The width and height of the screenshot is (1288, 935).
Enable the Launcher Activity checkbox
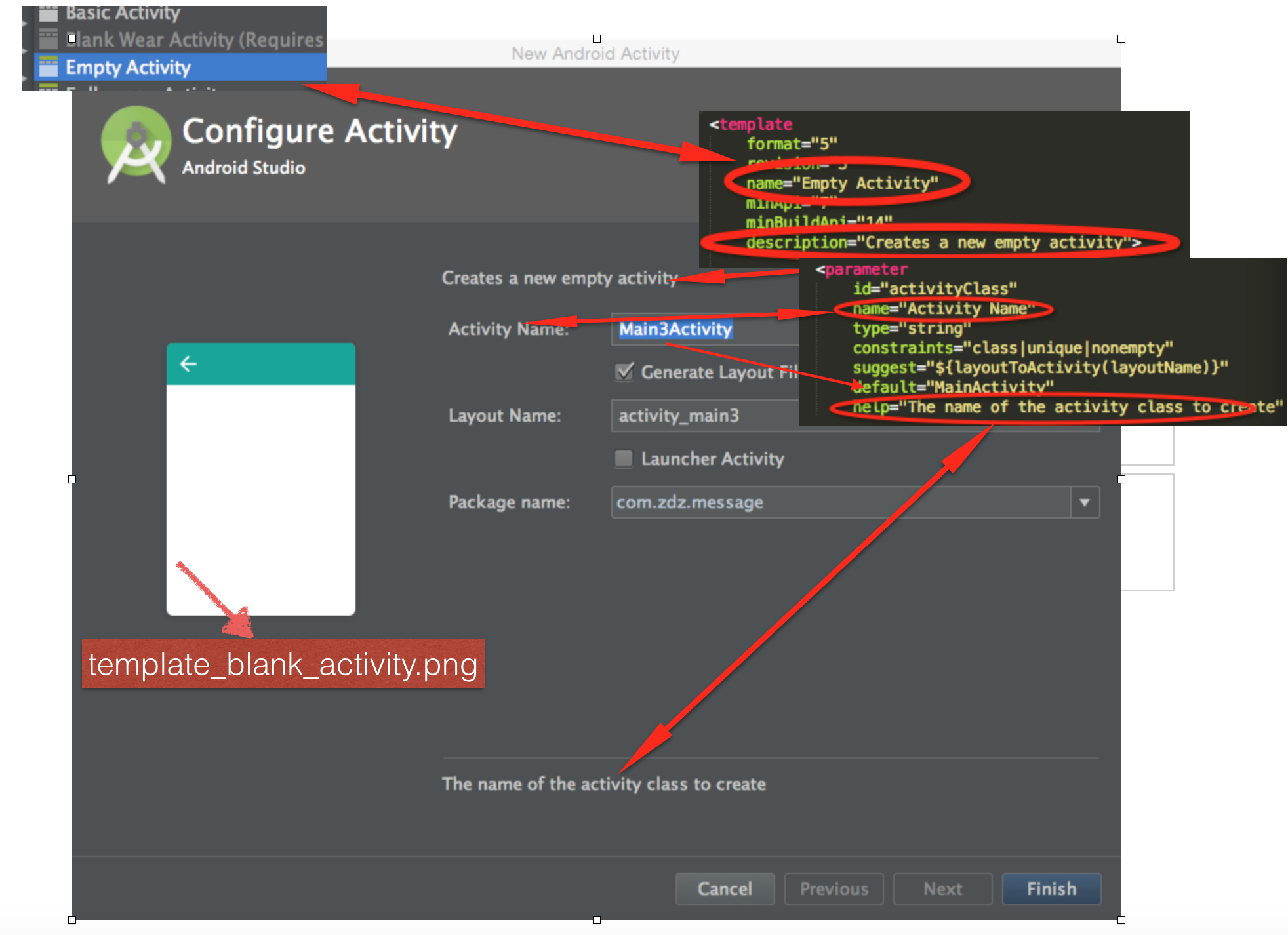point(624,458)
